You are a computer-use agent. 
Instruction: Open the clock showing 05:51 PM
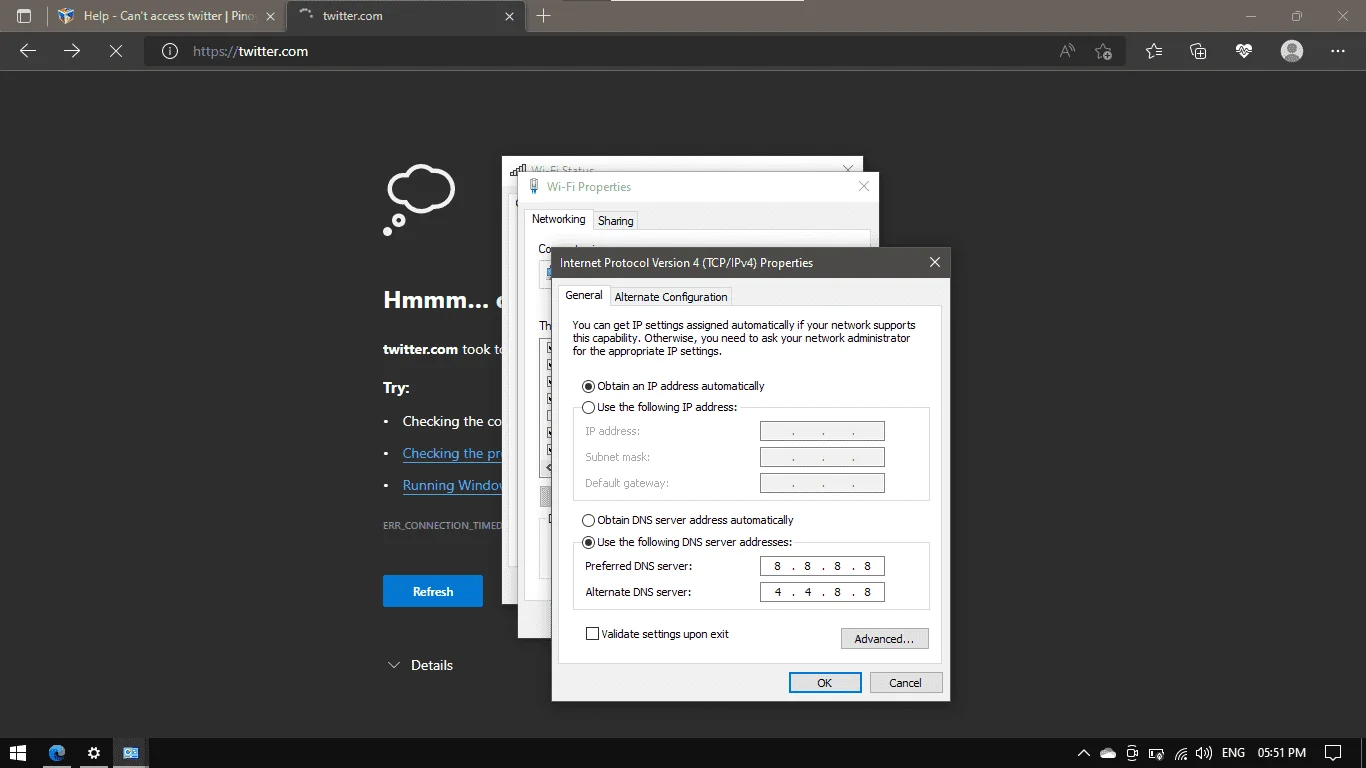(x=1282, y=753)
